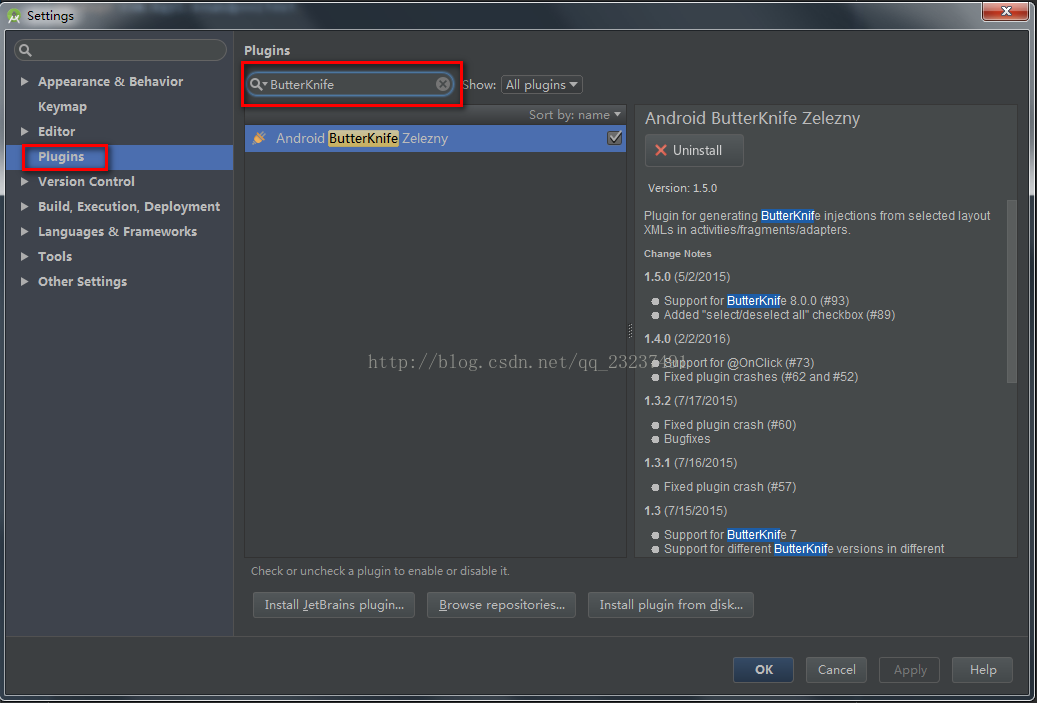Expand Appearance & Behavior section

pyautogui.click(x=24, y=81)
